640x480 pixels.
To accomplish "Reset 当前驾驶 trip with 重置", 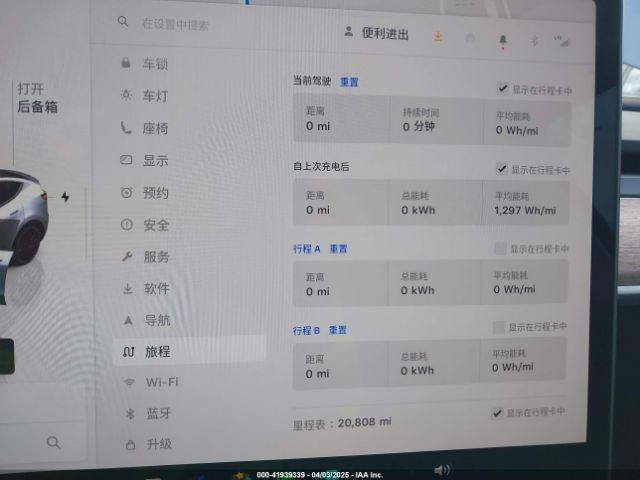I will 349,82.
